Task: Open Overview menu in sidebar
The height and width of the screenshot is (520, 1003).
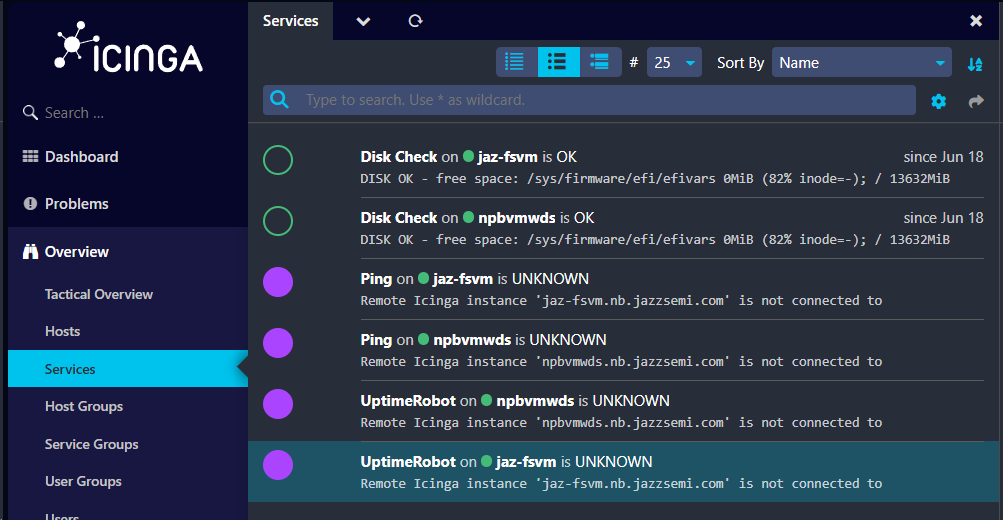Action: [77, 251]
